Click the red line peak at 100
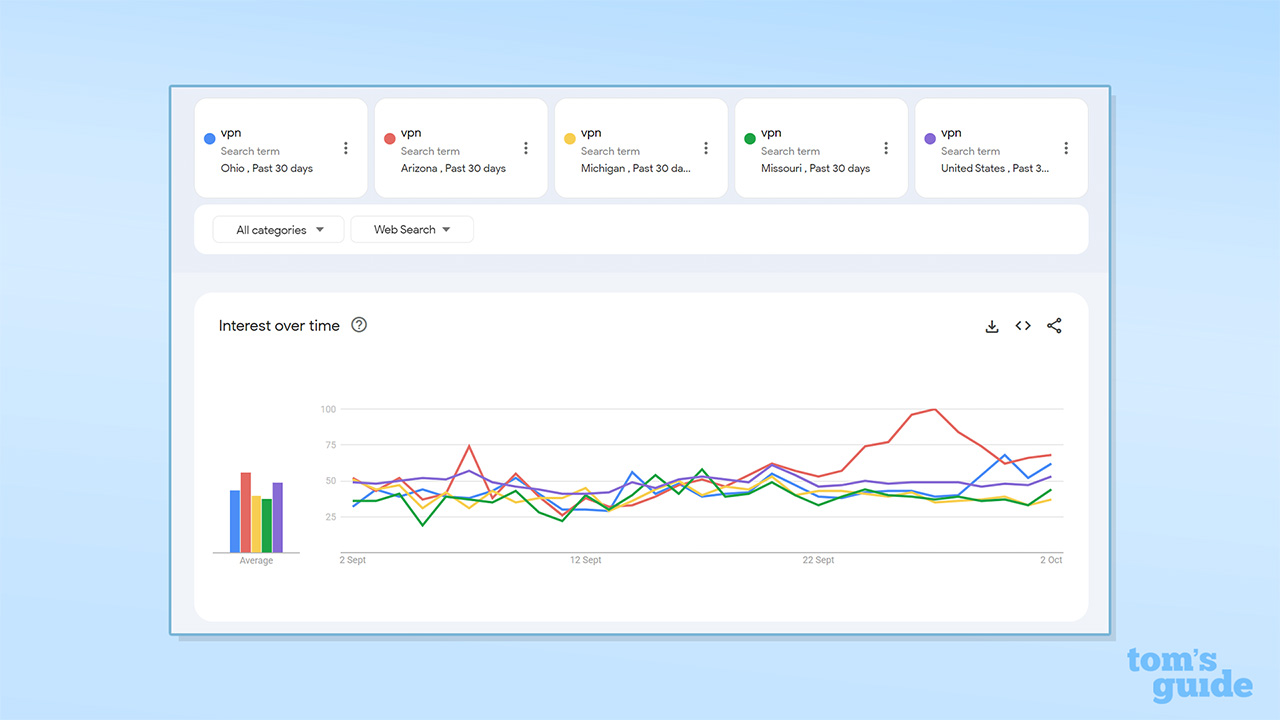The width and height of the screenshot is (1280, 720). point(934,409)
